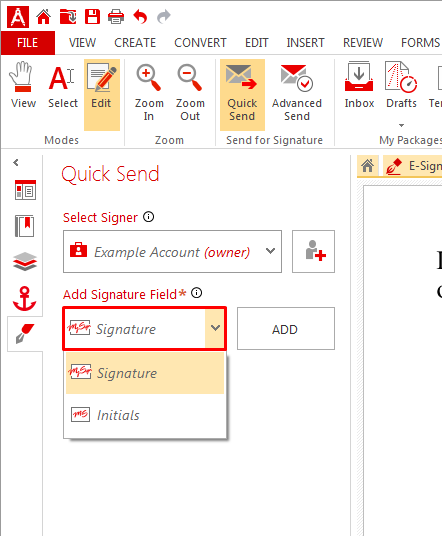The image size is (442, 536).
Task: Collapse the side panel with the arrow
Action: (x=16, y=162)
